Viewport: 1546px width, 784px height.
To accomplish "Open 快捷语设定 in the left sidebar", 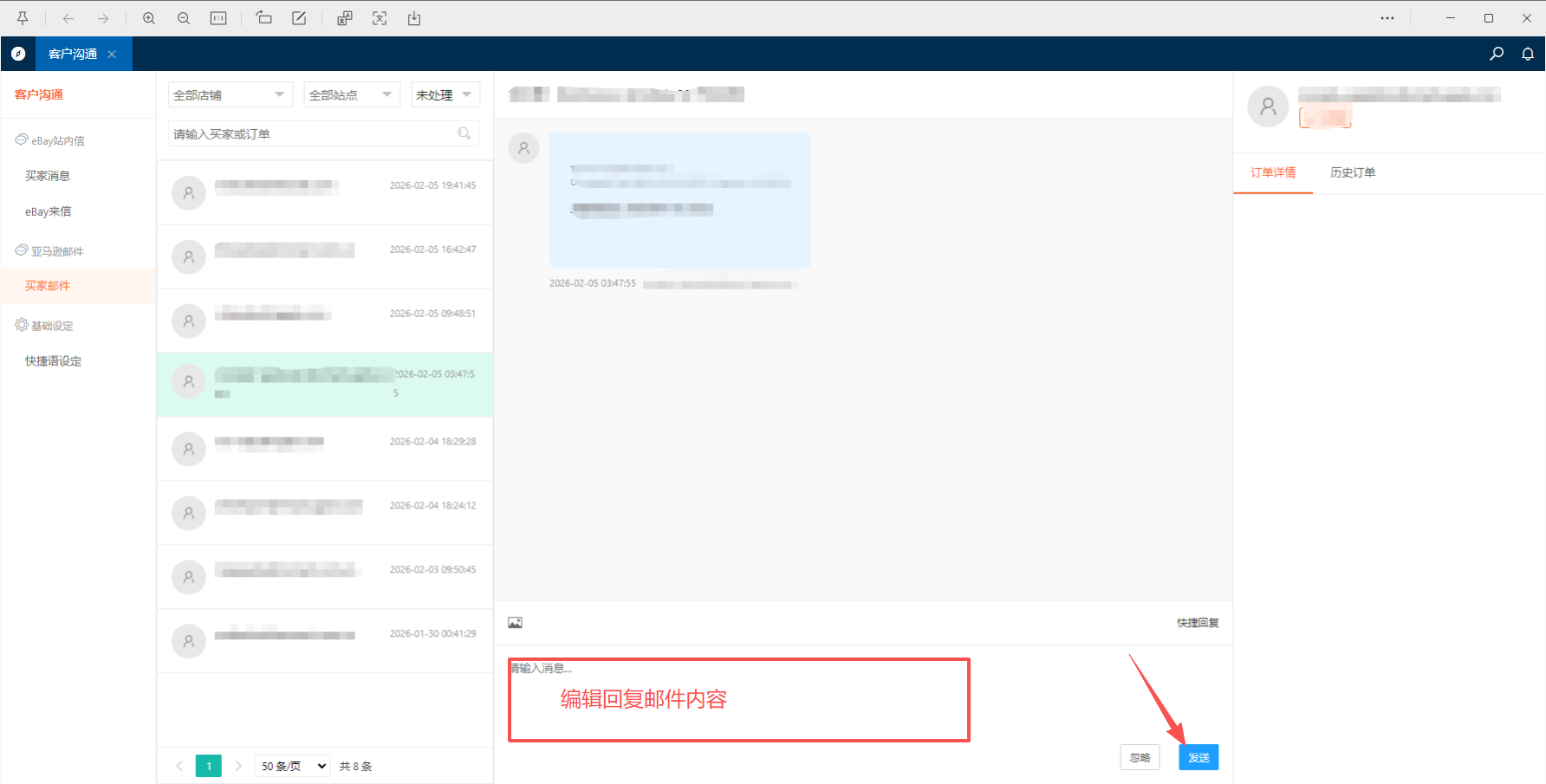I will 54,361.
